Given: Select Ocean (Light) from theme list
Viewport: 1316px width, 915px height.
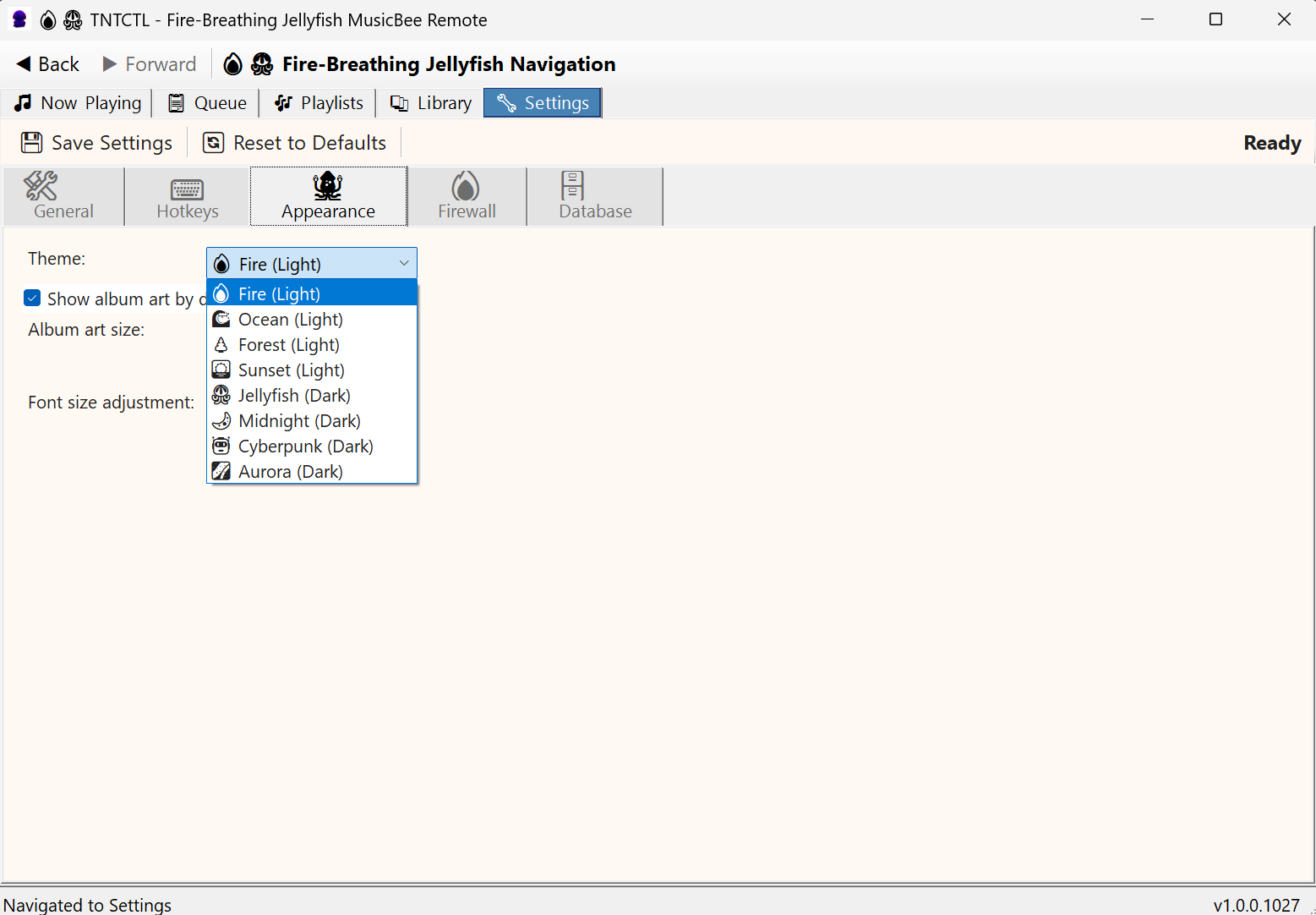Looking at the screenshot, I should 290,319.
